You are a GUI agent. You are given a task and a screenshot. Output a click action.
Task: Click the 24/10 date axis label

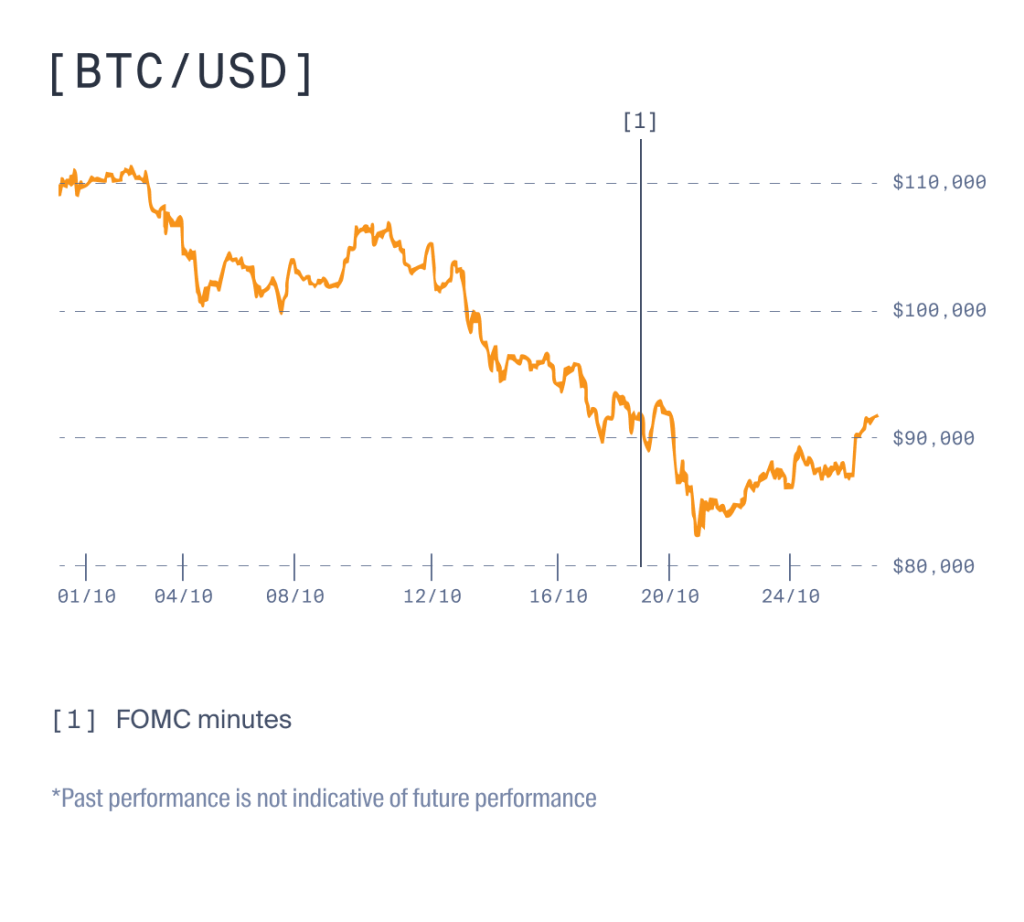click(x=790, y=596)
